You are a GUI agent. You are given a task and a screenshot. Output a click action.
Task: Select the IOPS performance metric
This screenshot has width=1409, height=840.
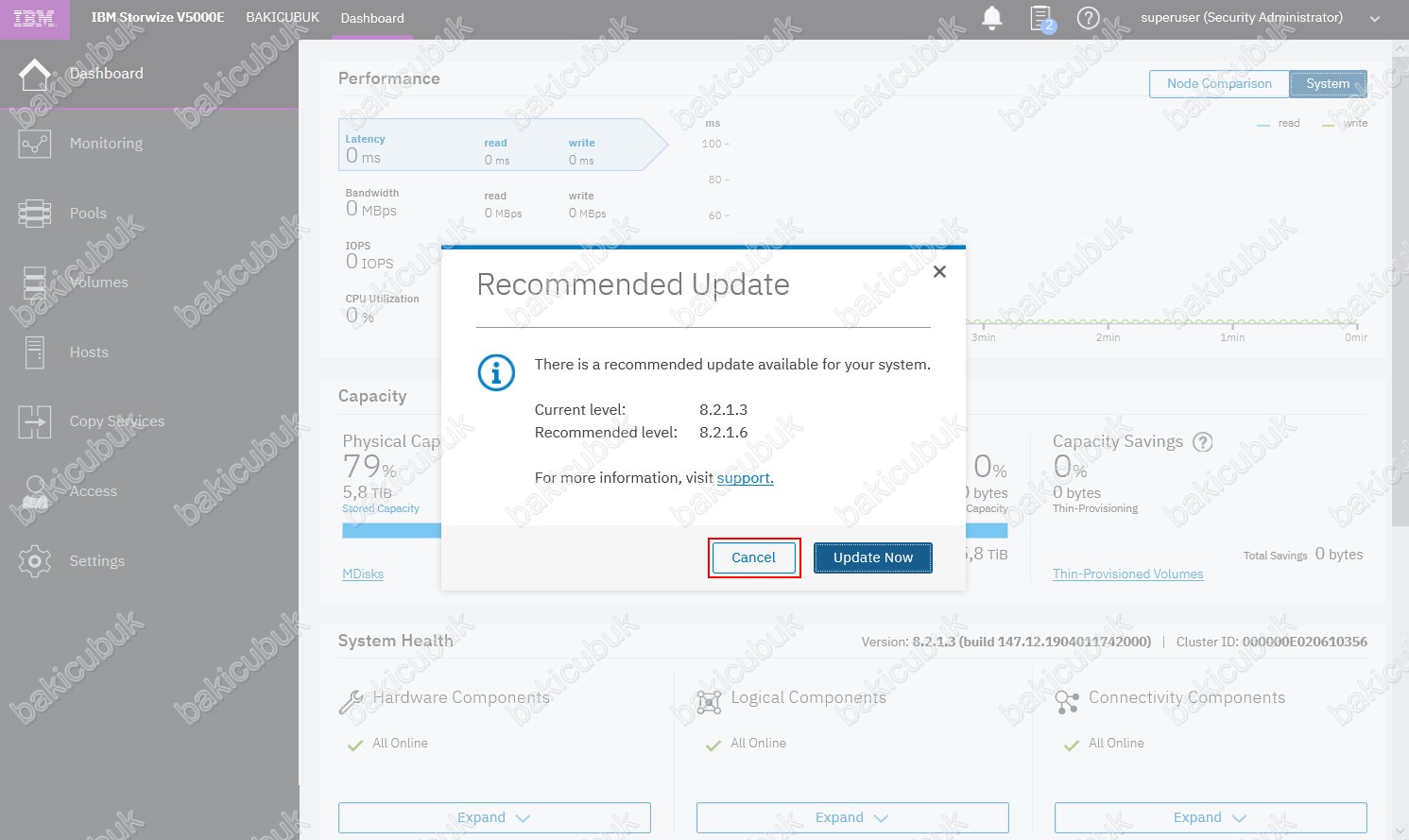coord(369,257)
